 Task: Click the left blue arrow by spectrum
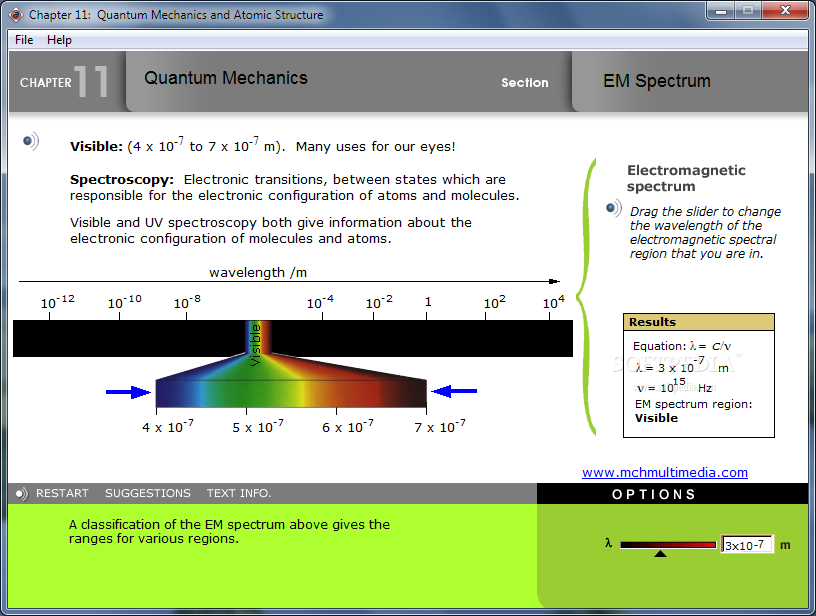point(128,392)
